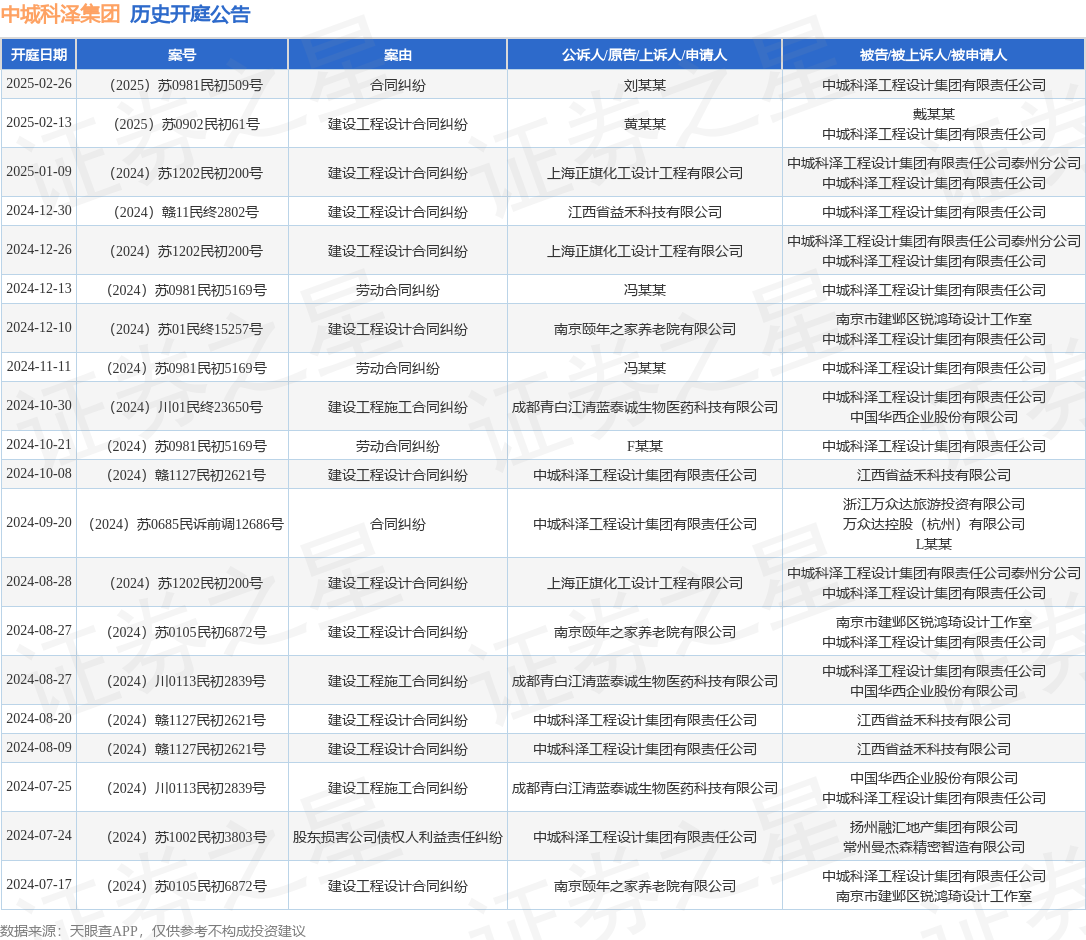Select plaintiff 南京颐年之家养老院有限公司 in 2024-07-17 row
This screenshot has height=940, width=1086.
(x=645, y=886)
